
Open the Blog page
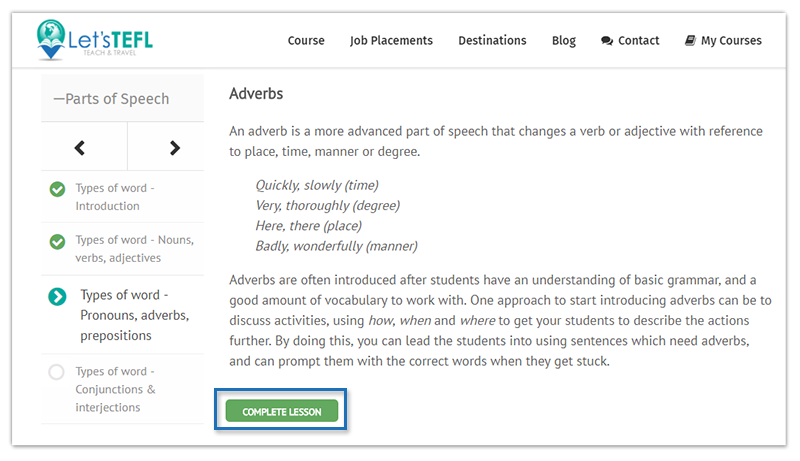(x=564, y=40)
